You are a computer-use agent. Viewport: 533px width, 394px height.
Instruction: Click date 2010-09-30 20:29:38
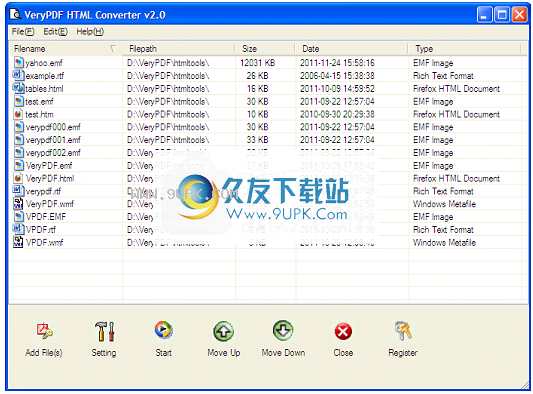point(337,115)
